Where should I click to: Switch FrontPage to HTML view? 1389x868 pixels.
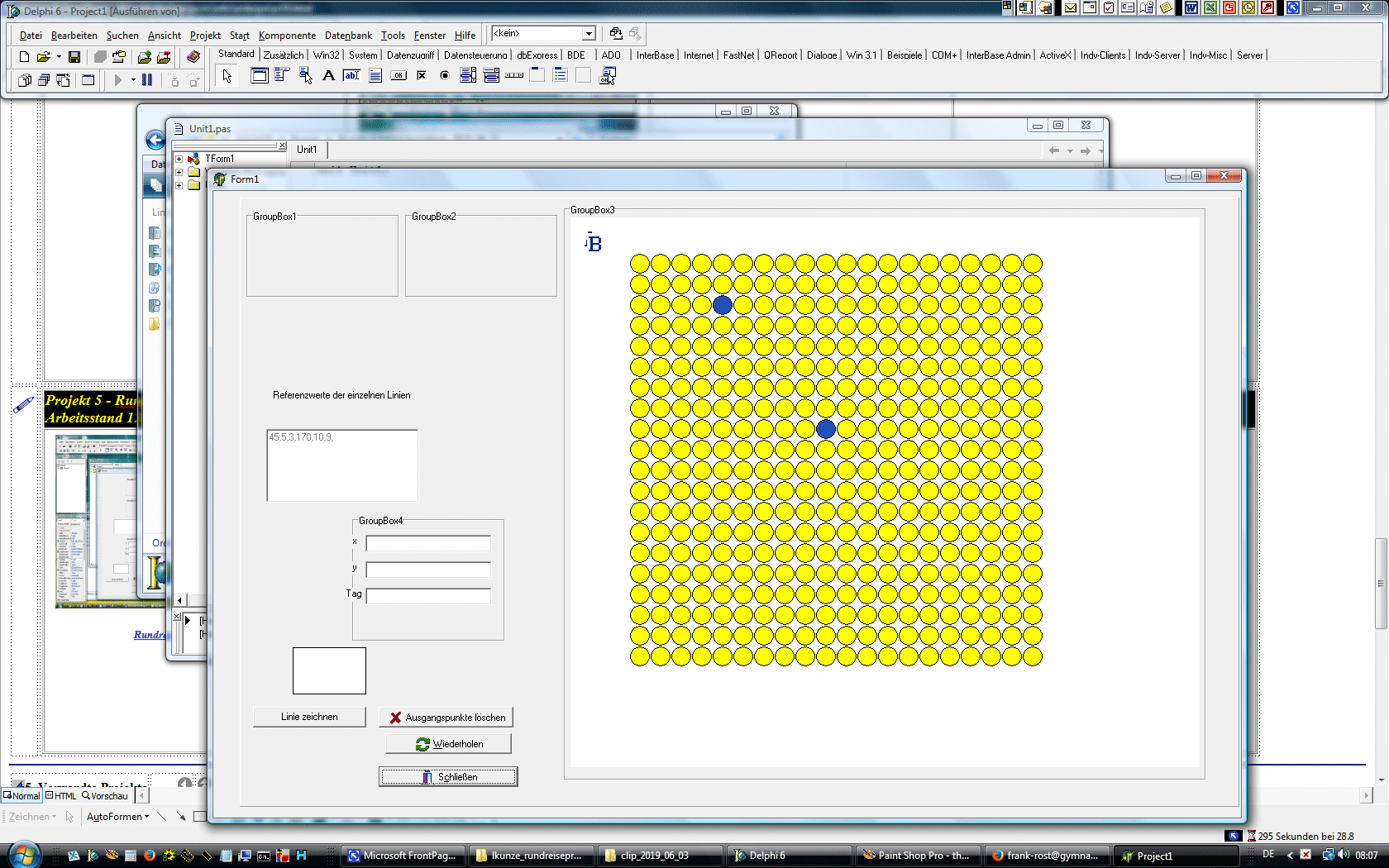60,796
